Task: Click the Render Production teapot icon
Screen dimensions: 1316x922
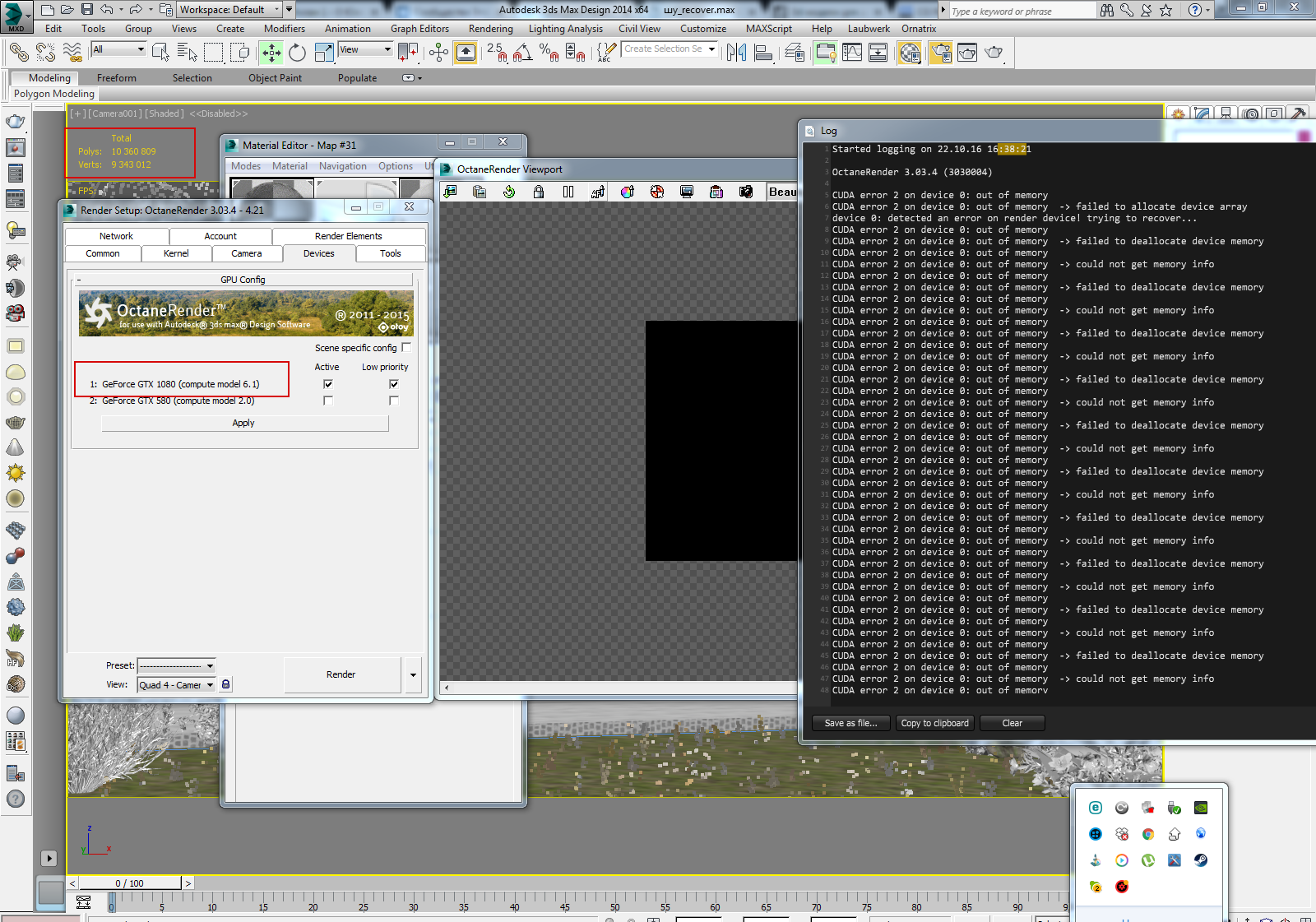Action: click(x=994, y=53)
